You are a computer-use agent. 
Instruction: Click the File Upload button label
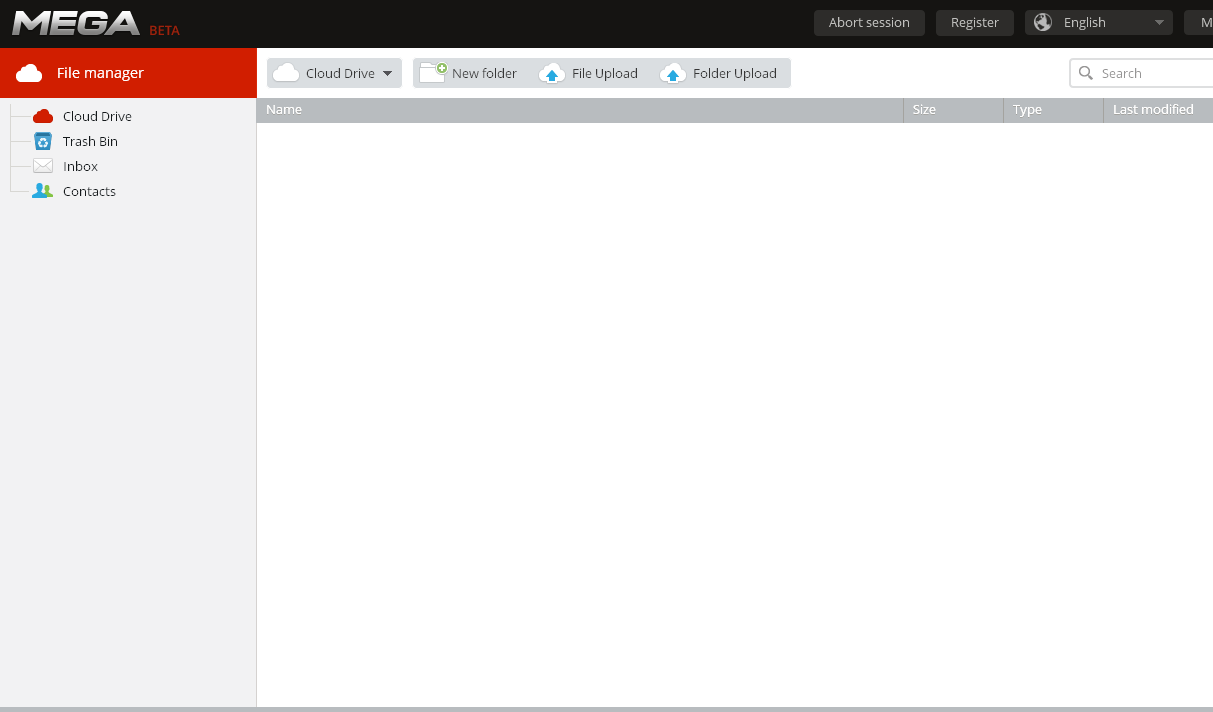pyautogui.click(x=605, y=73)
